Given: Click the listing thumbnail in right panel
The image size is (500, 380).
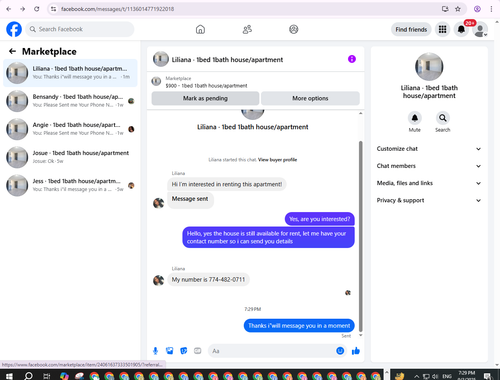Looking at the screenshot, I should 429,67.
